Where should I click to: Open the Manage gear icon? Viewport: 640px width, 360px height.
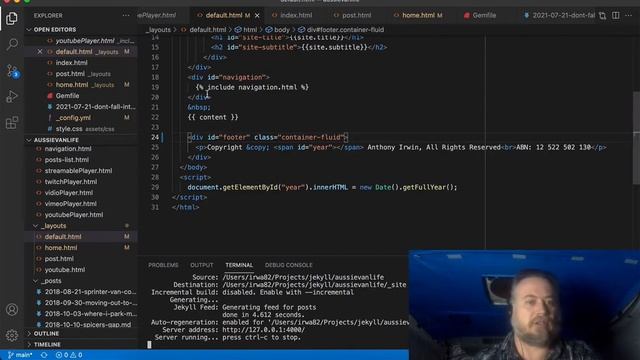pos(12,336)
